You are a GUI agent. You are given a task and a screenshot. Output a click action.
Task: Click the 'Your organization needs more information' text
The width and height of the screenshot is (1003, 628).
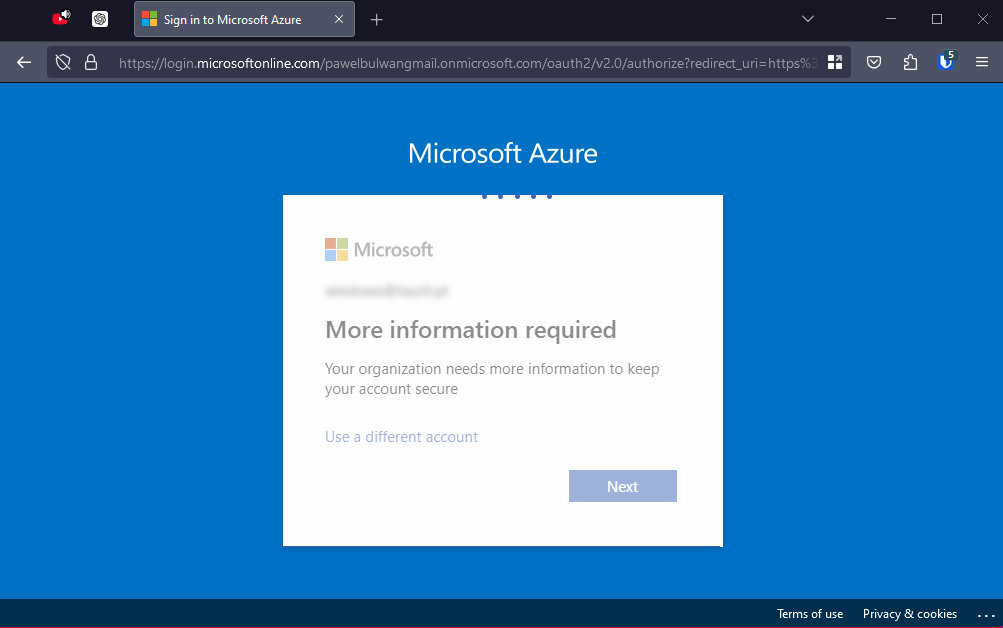pyautogui.click(x=492, y=379)
